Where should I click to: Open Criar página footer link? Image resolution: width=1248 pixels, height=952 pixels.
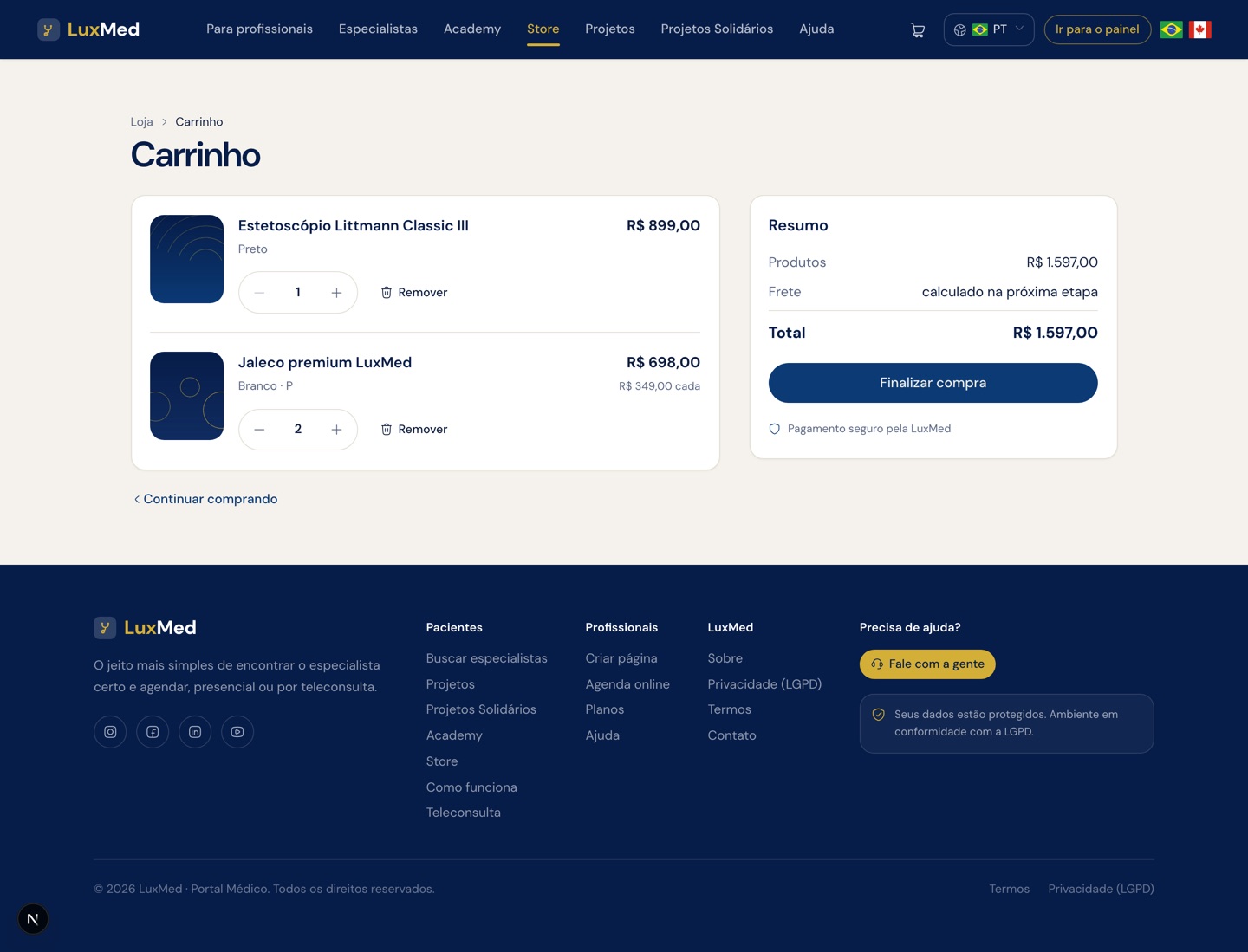621,658
